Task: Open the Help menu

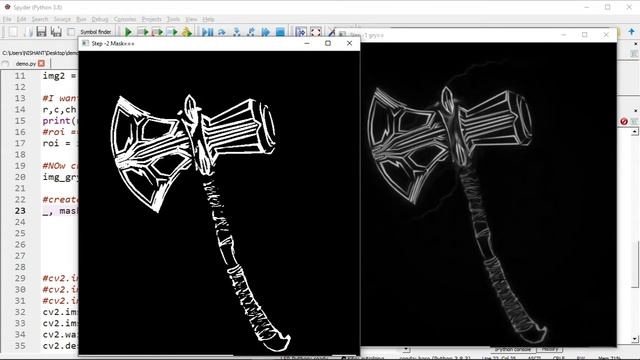Action: 209,19
